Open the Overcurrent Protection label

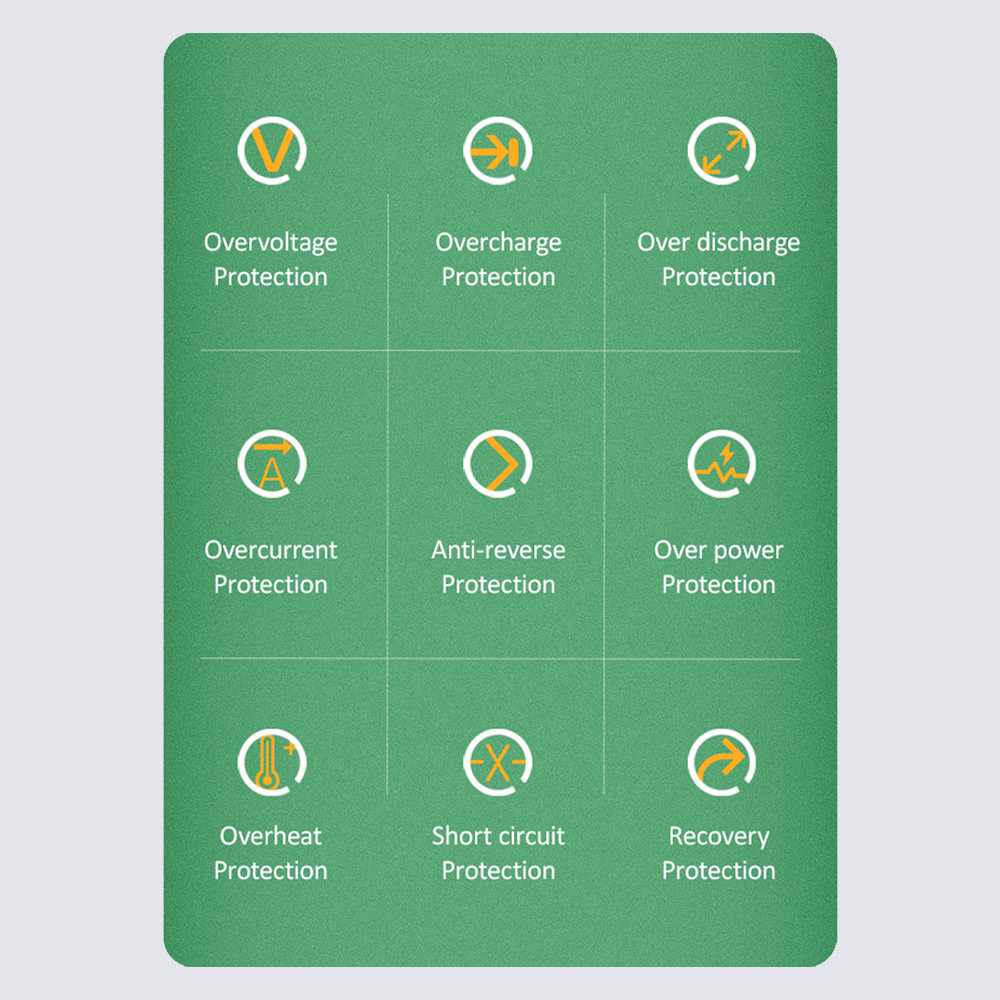pyautogui.click(x=270, y=567)
